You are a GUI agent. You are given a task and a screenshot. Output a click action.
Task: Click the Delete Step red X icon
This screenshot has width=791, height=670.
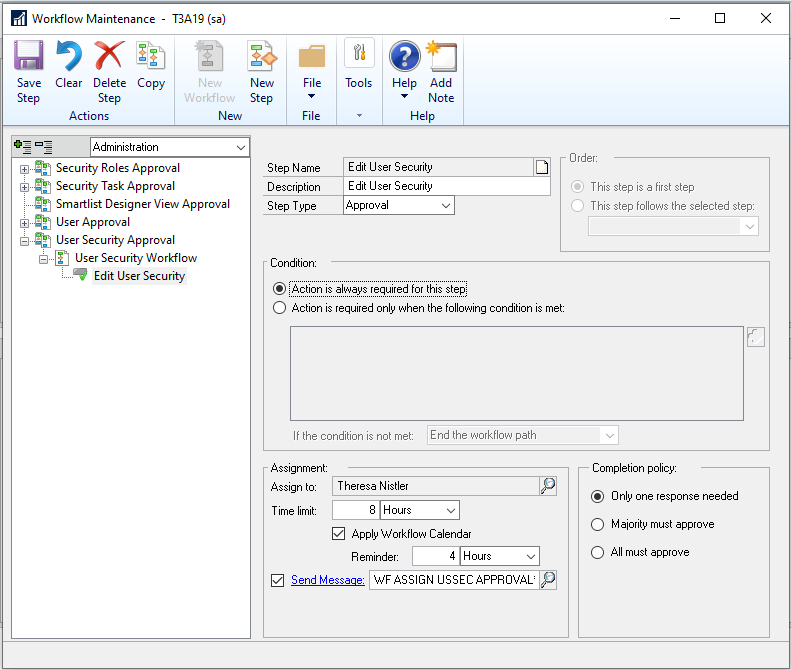(x=109, y=55)
